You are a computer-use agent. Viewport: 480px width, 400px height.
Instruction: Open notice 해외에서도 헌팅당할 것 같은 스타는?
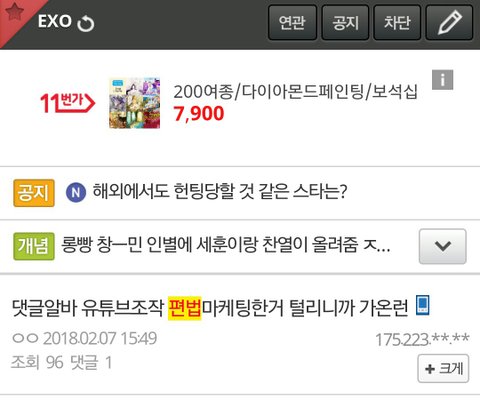220,191
